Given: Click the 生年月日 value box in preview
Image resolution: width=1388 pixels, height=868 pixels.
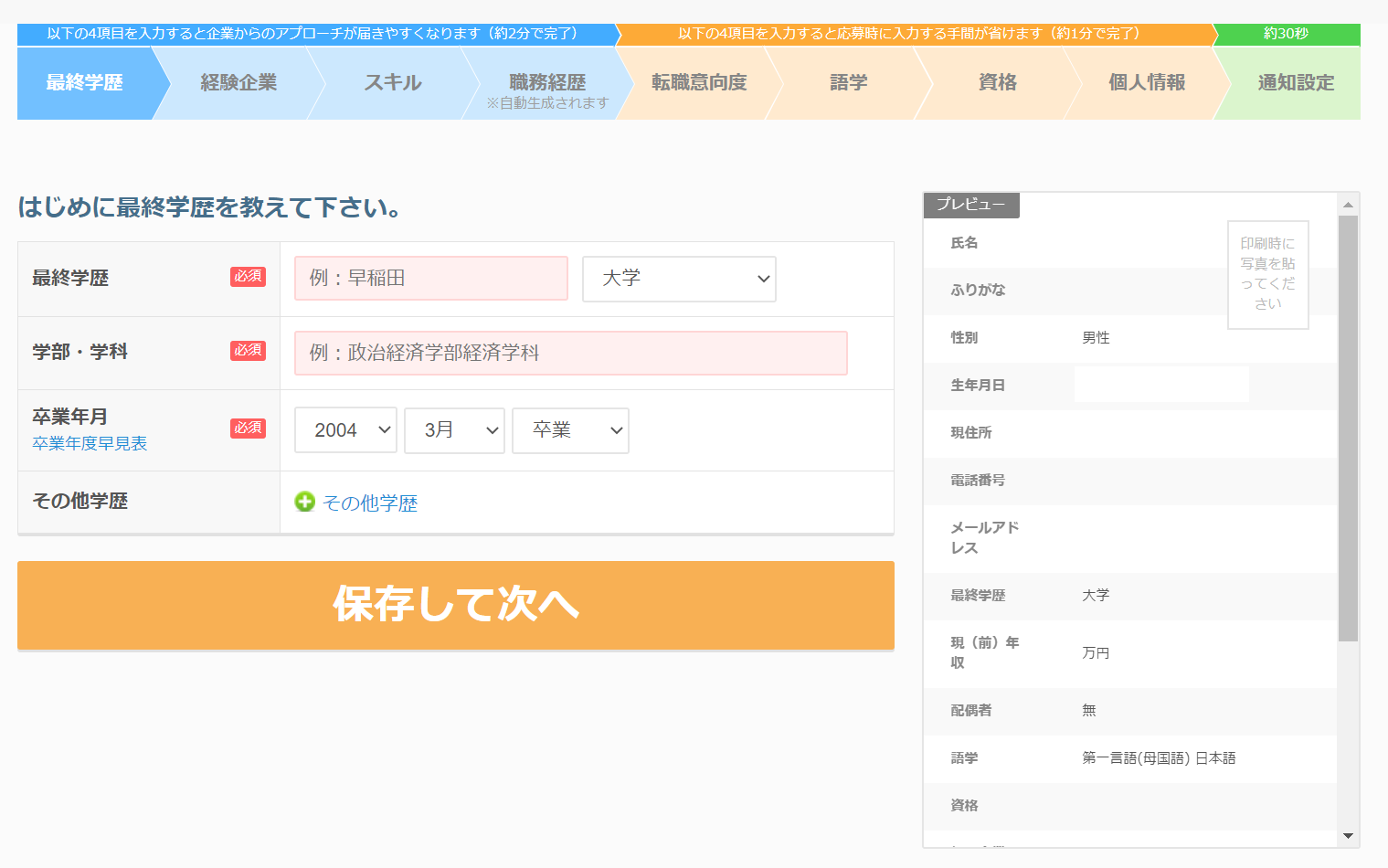Looking at the screenshot, I should [x=1161, y=385].
